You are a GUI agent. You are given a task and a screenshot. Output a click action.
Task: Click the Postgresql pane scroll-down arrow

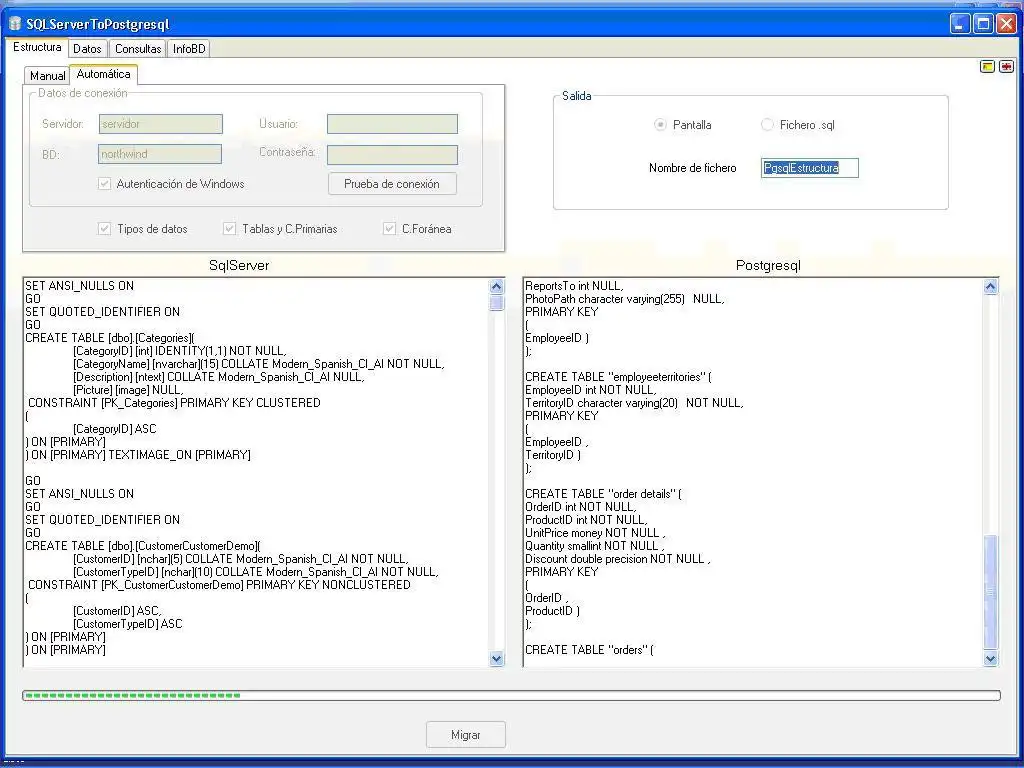pyautogui.click(x=990, y=659)
